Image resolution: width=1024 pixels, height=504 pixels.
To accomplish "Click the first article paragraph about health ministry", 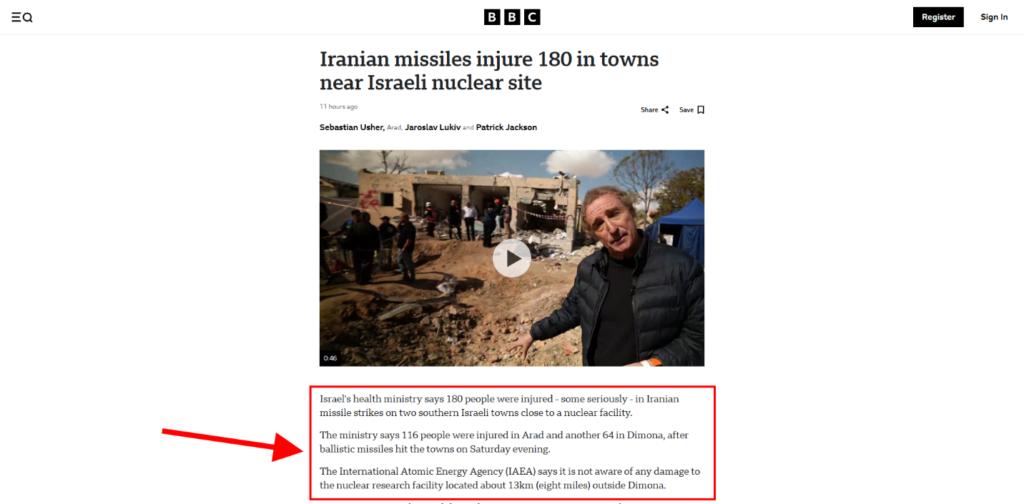I will pos(500,406).
